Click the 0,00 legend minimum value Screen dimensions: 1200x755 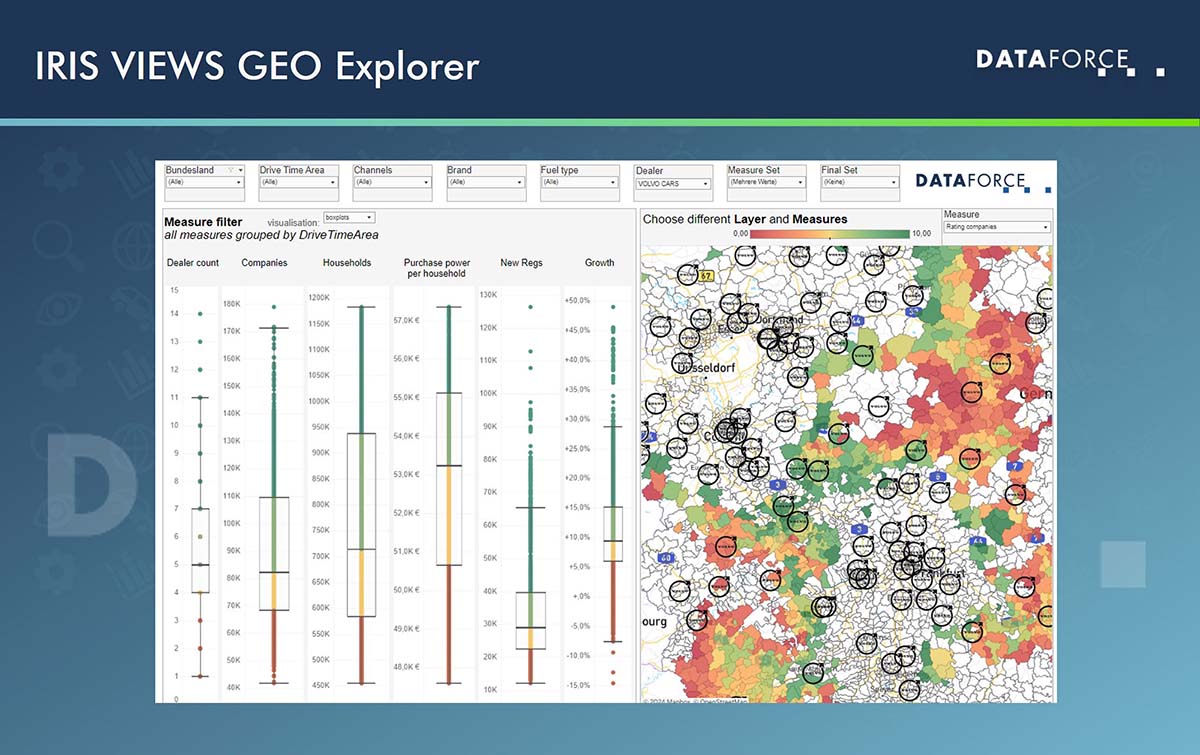pos(741,233)
